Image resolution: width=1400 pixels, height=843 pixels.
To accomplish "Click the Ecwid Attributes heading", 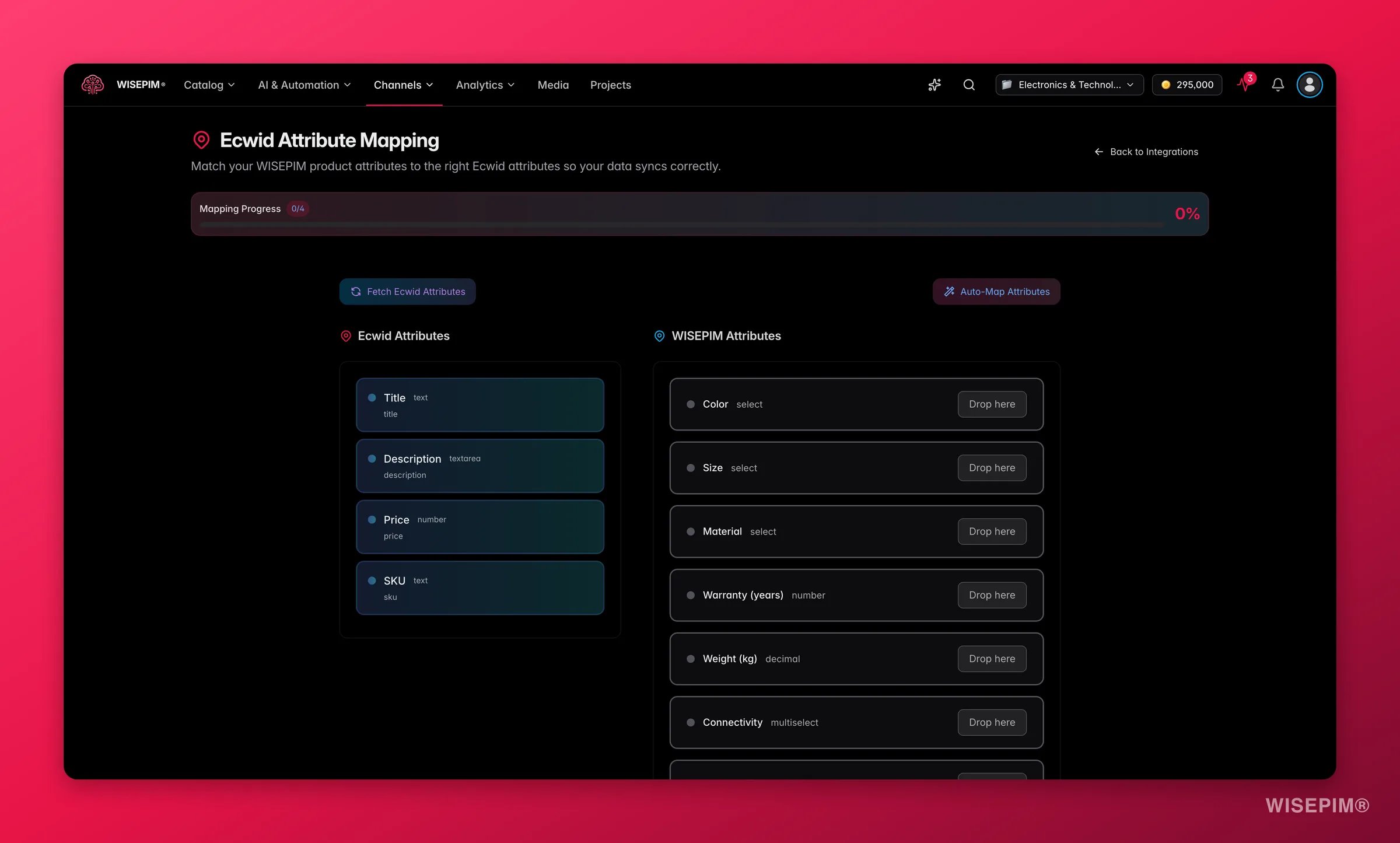I will pyautogui.click(x=404, y=336).
